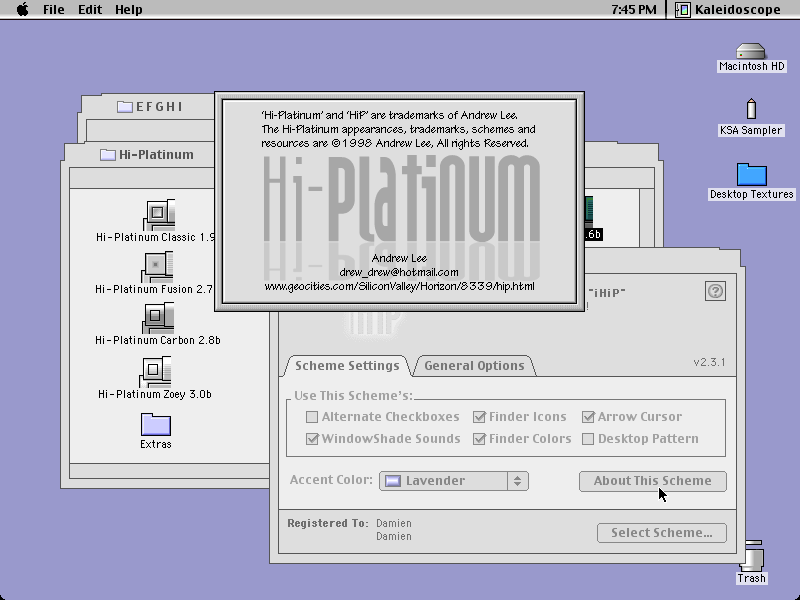The width and height of the screenshot is (800, 600).
Task: Click the E F G H I window title
Action: tap(159, 107)
